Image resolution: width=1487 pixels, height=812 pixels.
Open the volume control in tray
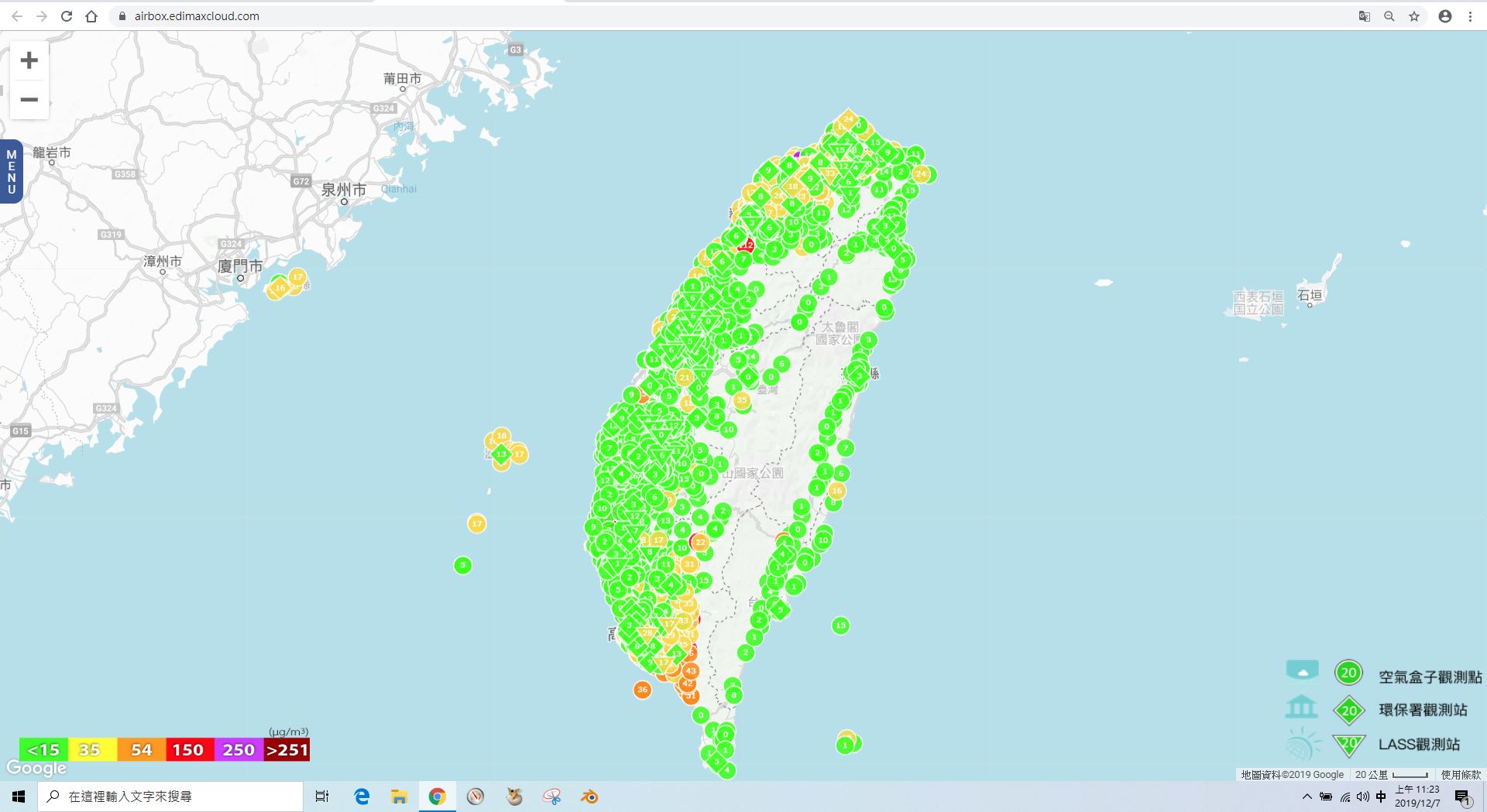point(1363,797)
